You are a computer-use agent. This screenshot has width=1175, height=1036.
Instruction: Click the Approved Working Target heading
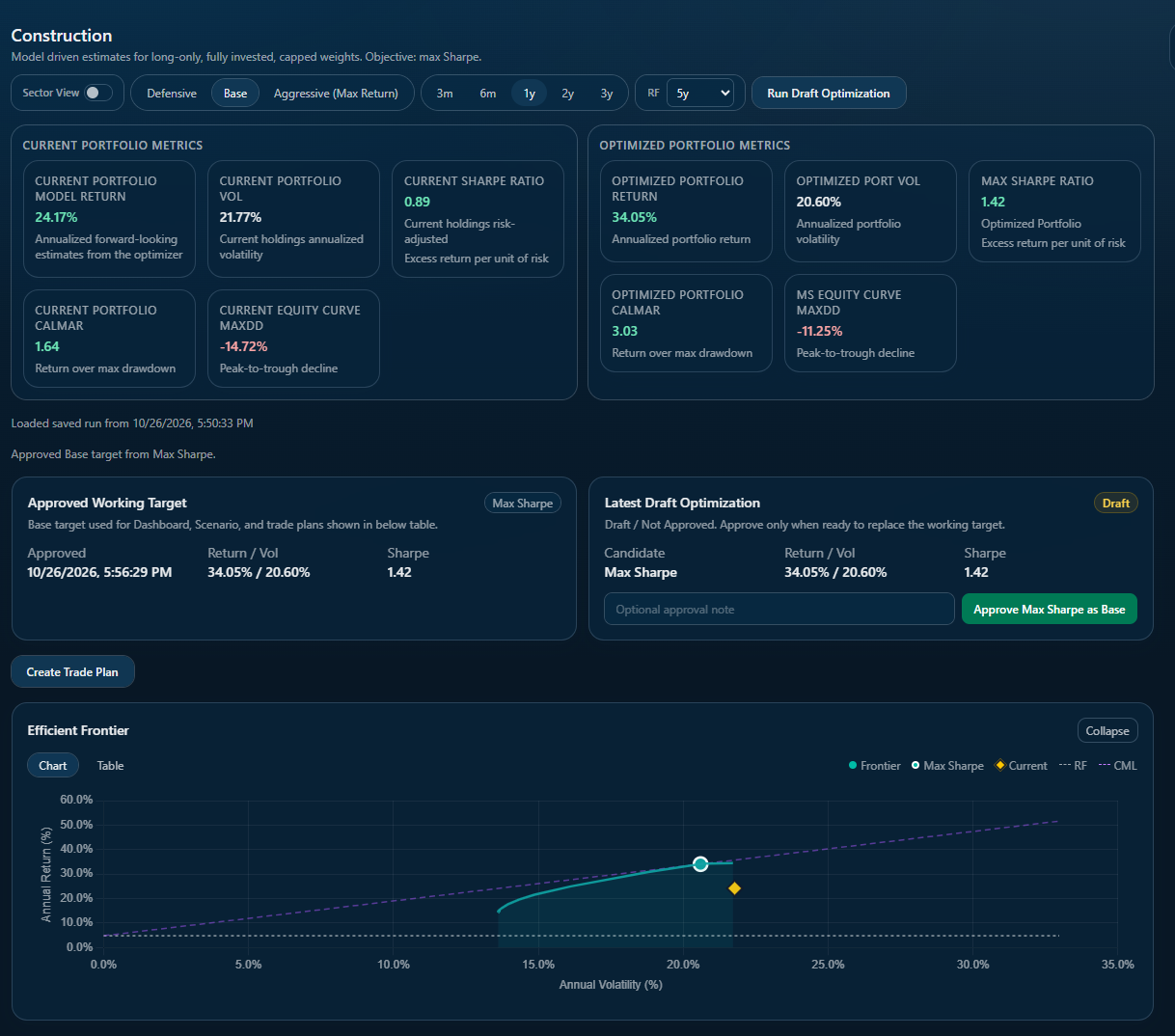(107, 504)
